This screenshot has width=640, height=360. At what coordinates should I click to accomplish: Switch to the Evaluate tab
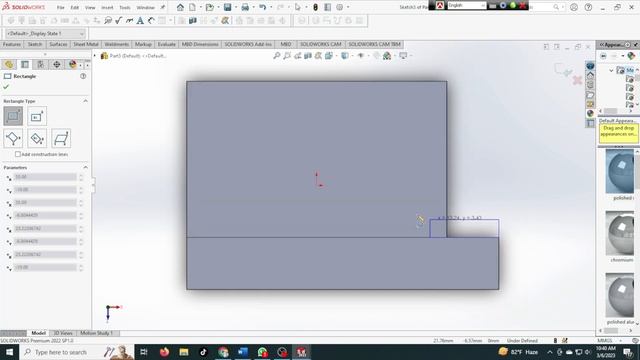(167, 44)
